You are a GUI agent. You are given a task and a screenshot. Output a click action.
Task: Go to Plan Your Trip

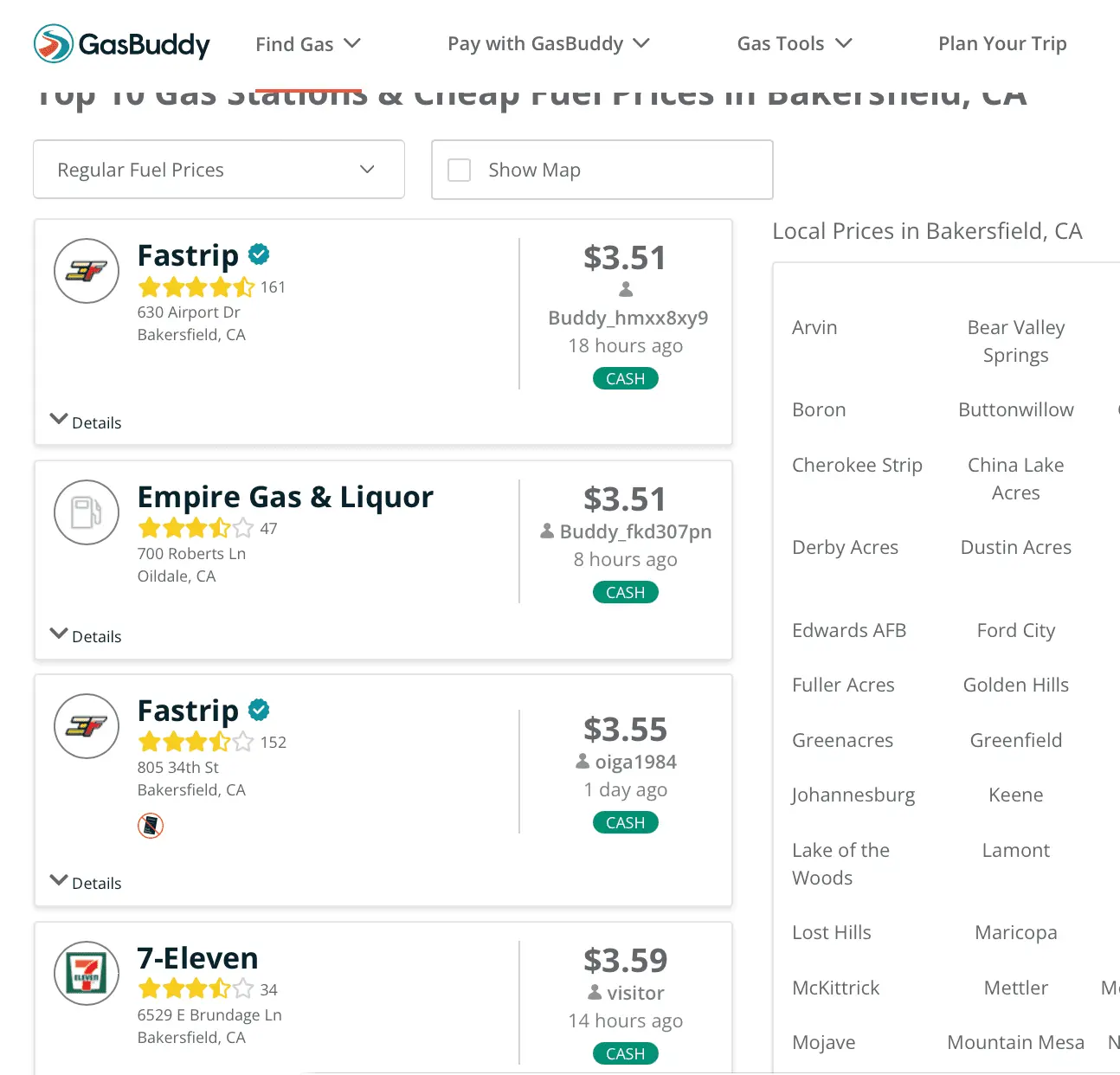(1002, 44)
